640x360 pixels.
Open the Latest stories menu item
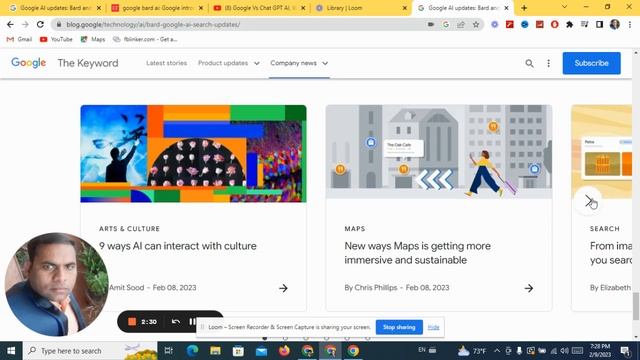(167, 63)
